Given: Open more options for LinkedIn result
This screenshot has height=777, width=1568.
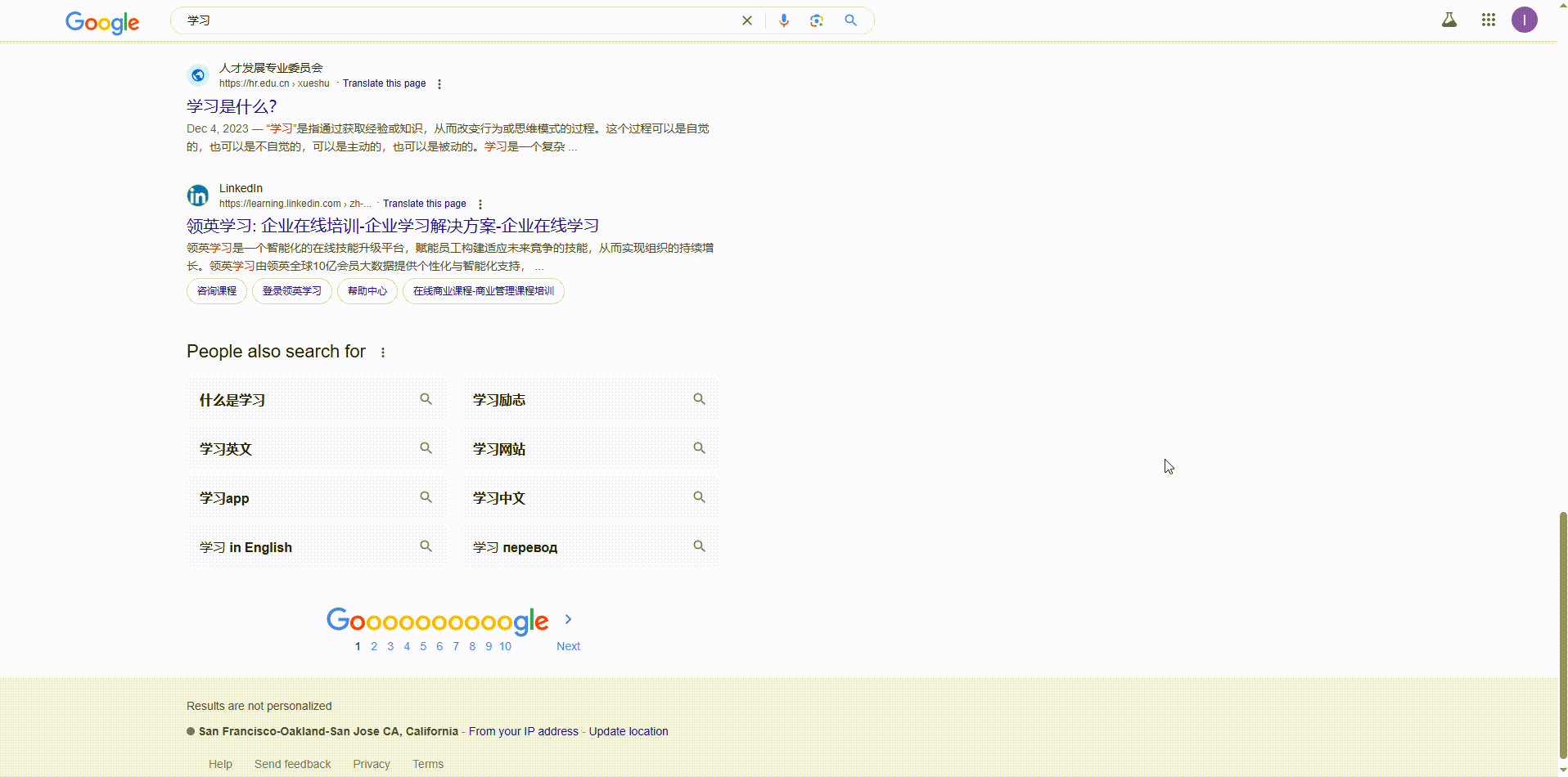Looking at the screenshot, I should (480, 204).
